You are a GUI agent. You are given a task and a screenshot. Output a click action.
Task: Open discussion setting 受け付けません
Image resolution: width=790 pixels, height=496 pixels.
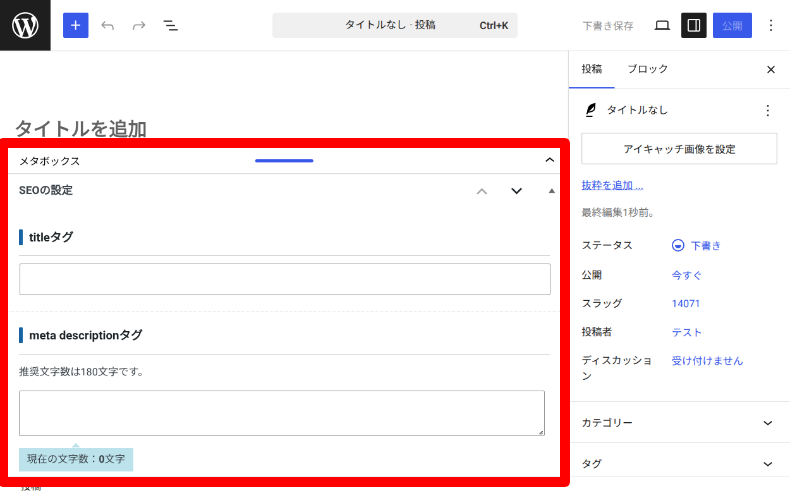[707, 360]
